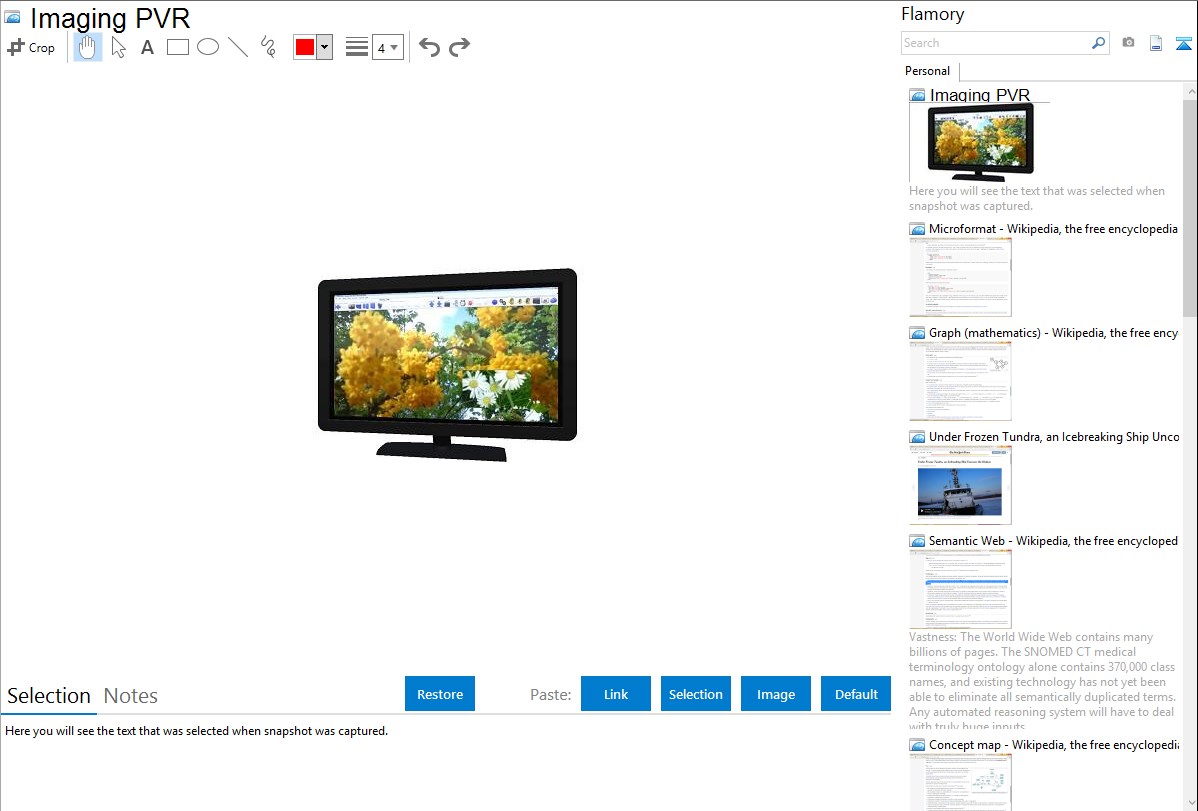This screenshot has width=1198, height=811.
Task: Click the page document icon
Action: pos(1156,43)
